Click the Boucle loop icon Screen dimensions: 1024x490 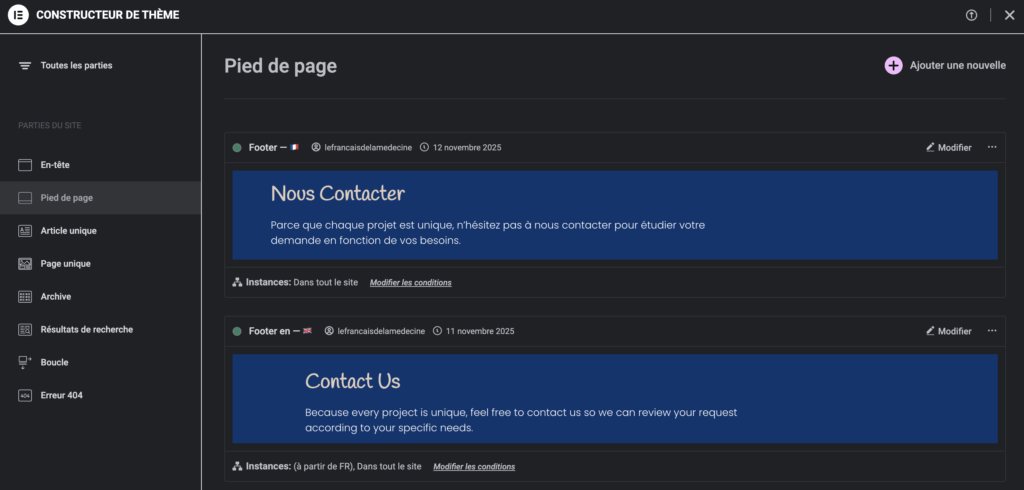26,362
